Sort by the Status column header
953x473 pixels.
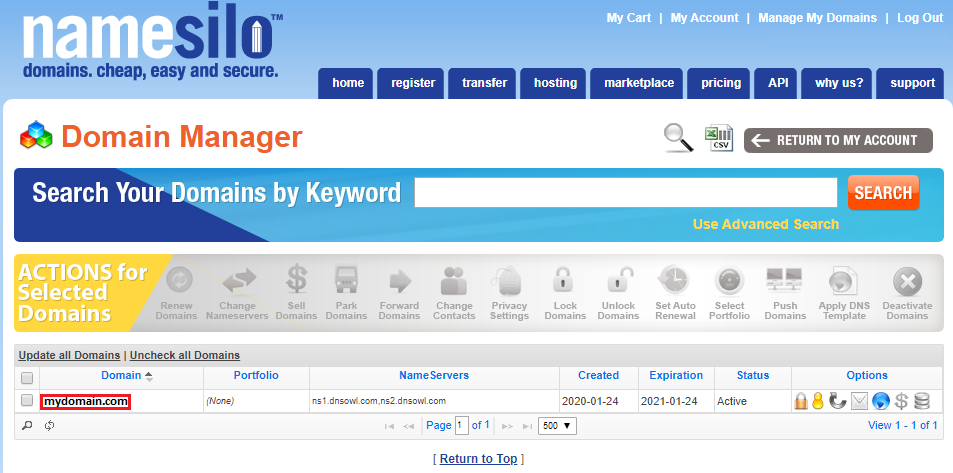(753, 376)
